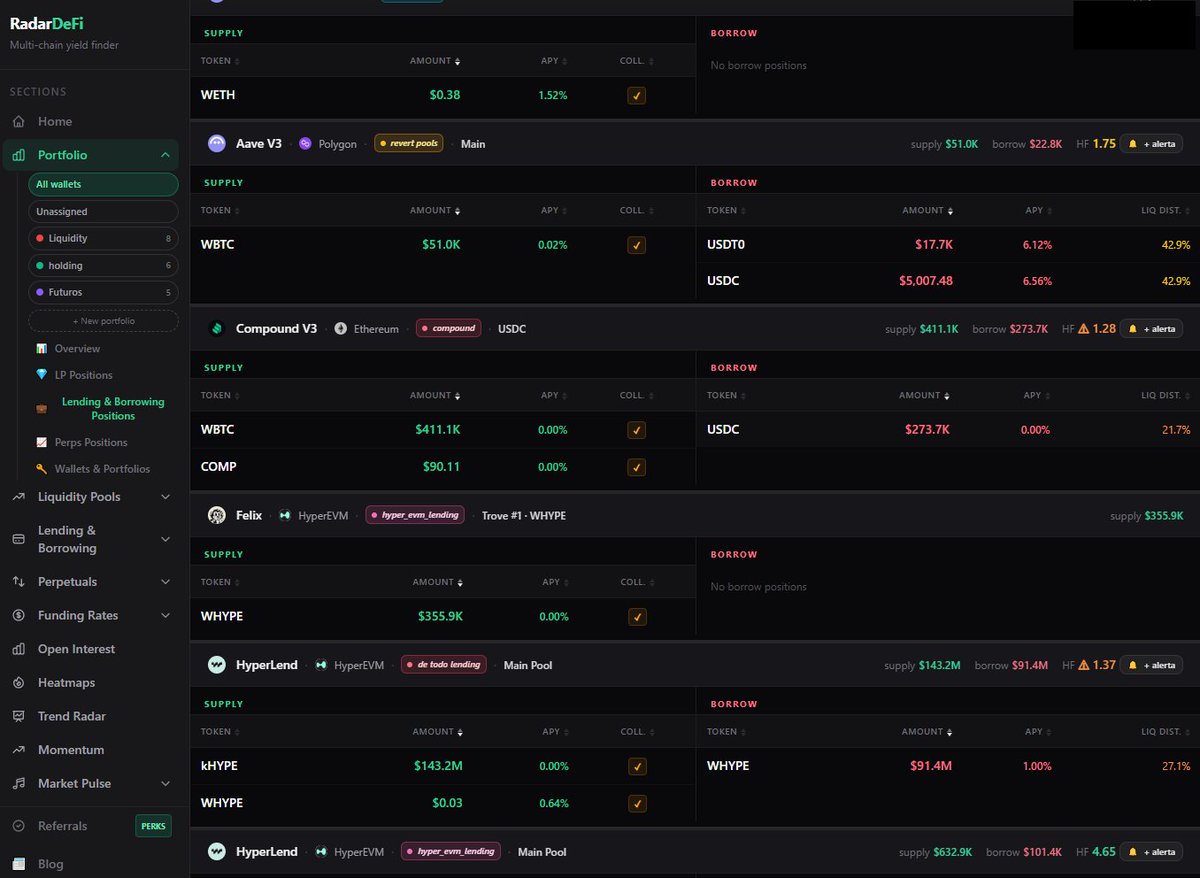The height and width of the screenshot is (878, 1200).
Task: Collapse the Portfolio section chevron
Action: click(x=165, y=155)
